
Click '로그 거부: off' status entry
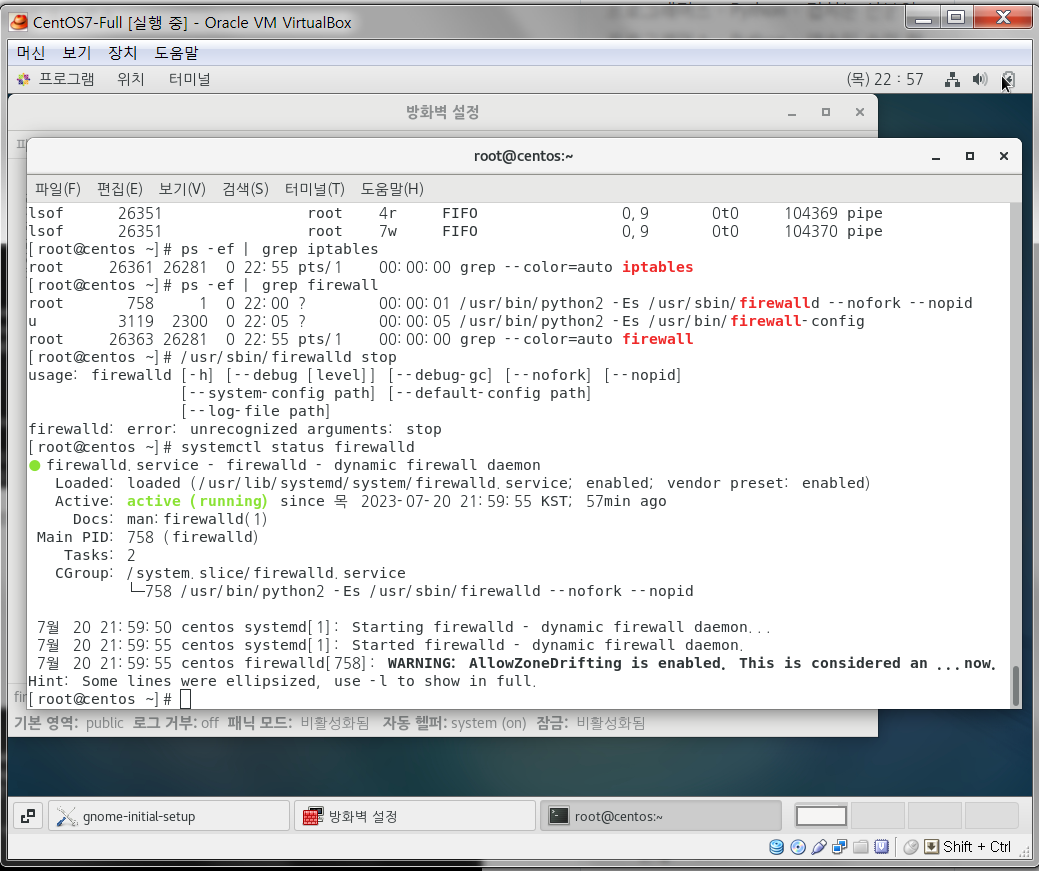point(176,723)
